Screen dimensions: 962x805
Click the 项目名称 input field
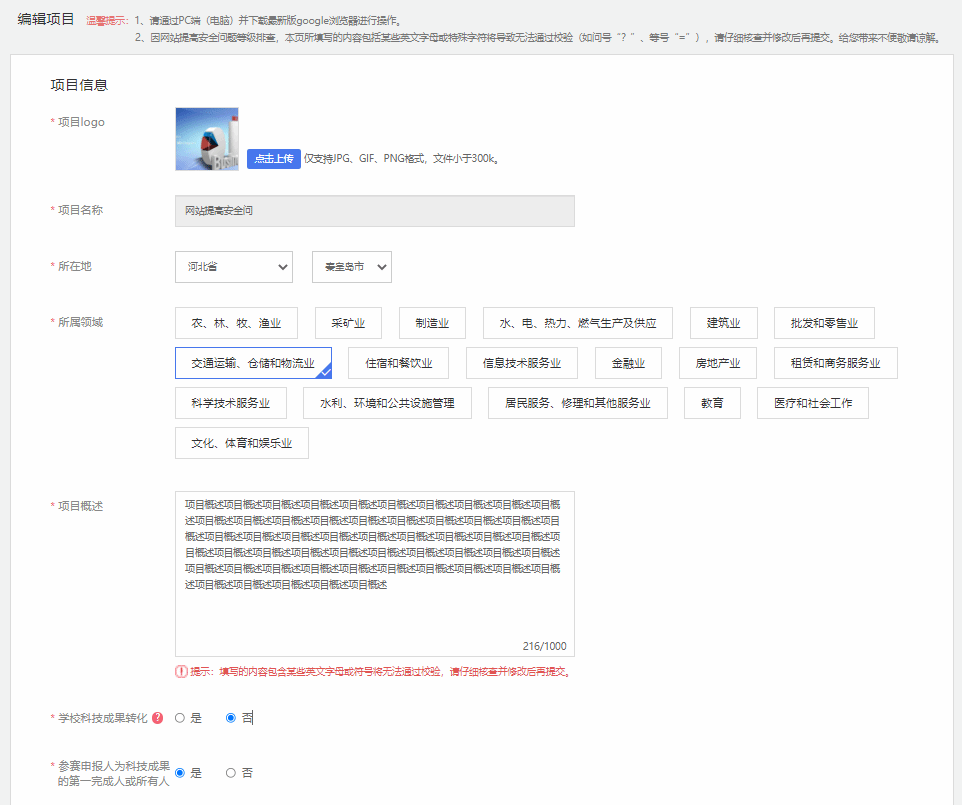pyautogui.click(x=374, y=211)
